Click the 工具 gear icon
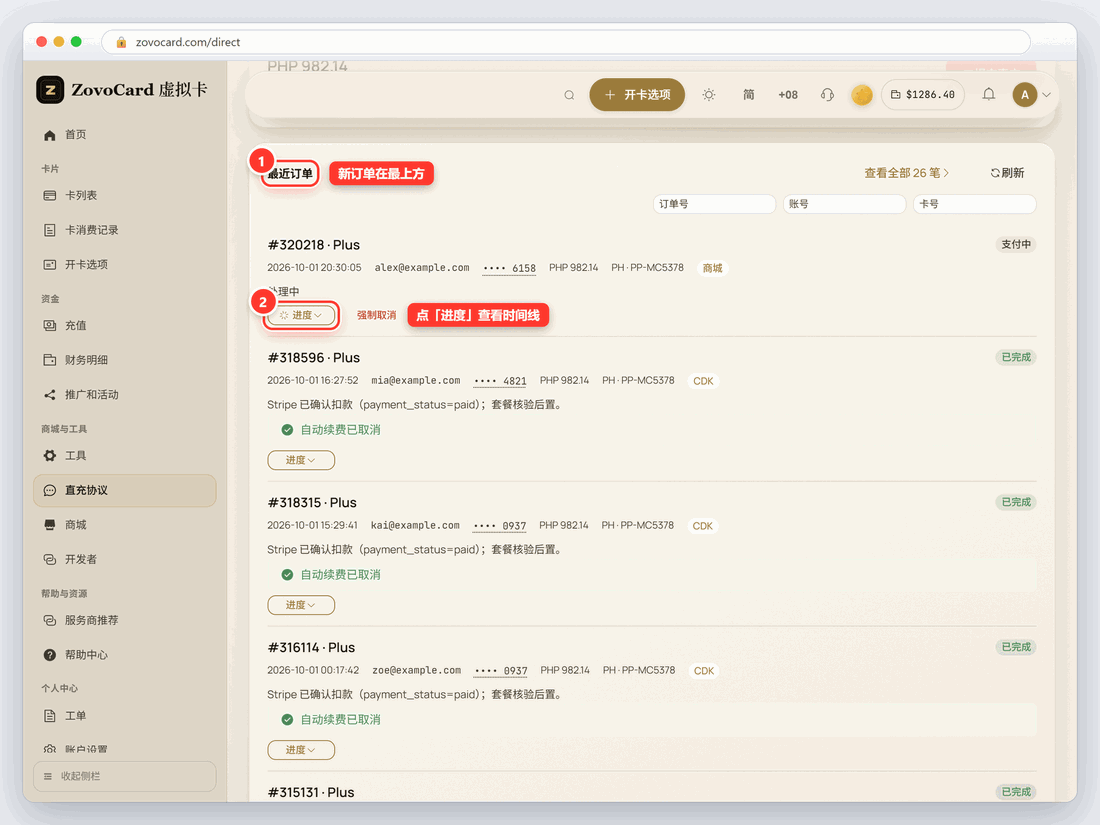Viewport: 1100px width, 825px height. (50, 456)
